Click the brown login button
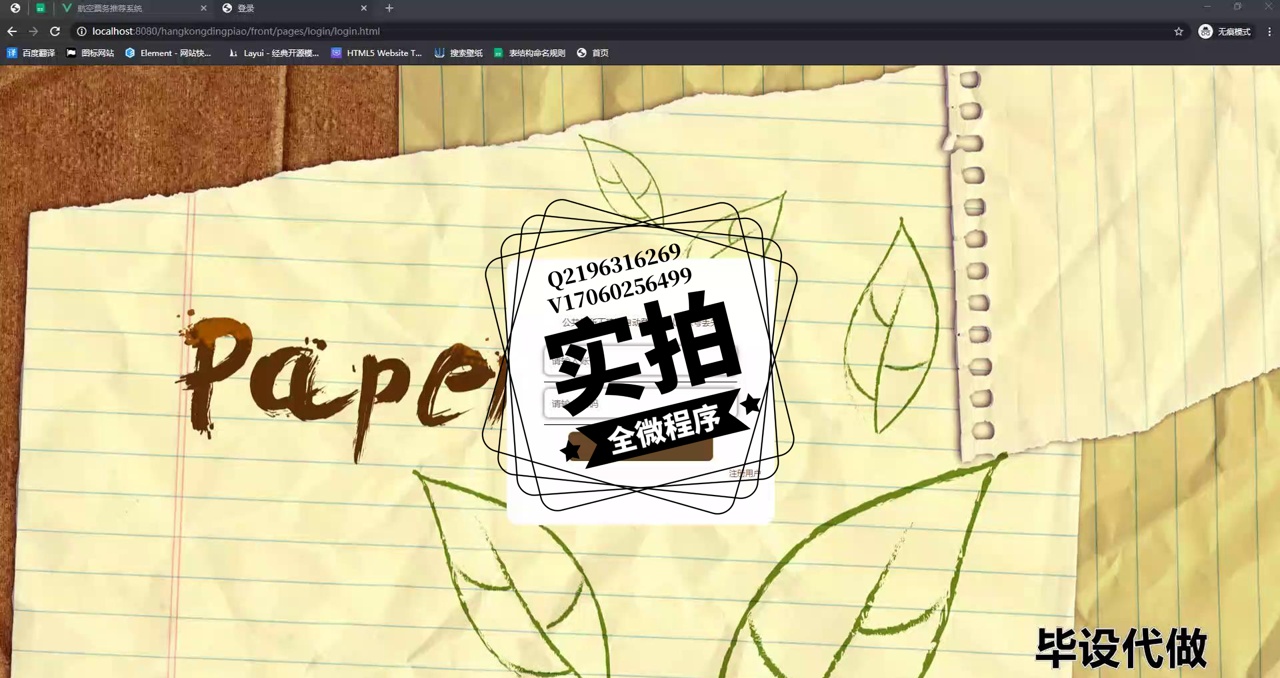The height and width of the screenshot is (678, 1280). [x=640, y=446]
